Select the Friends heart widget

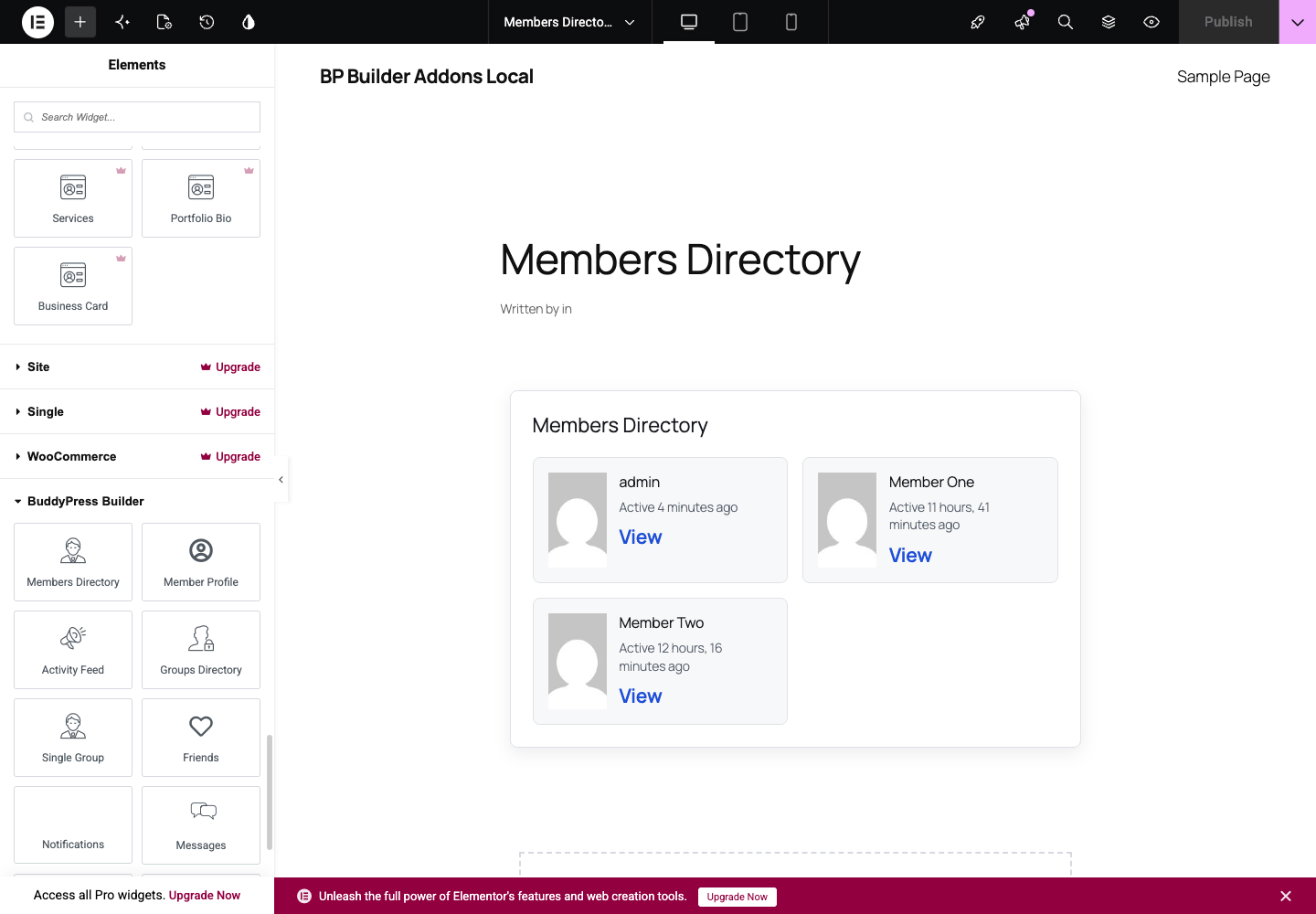pyautogui.click(x=201, y=738)
